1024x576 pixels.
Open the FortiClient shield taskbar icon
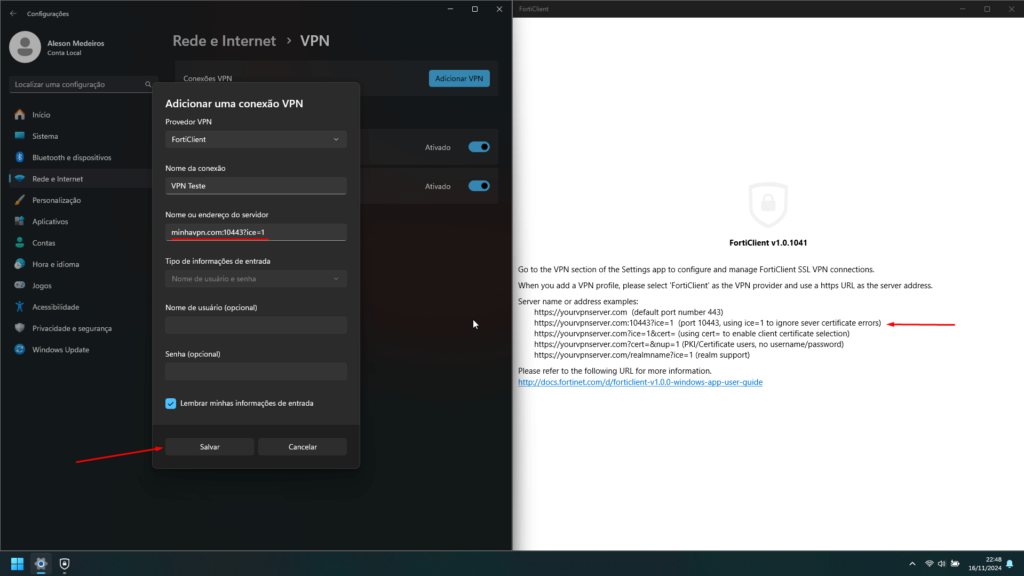[x=64, y=564]
